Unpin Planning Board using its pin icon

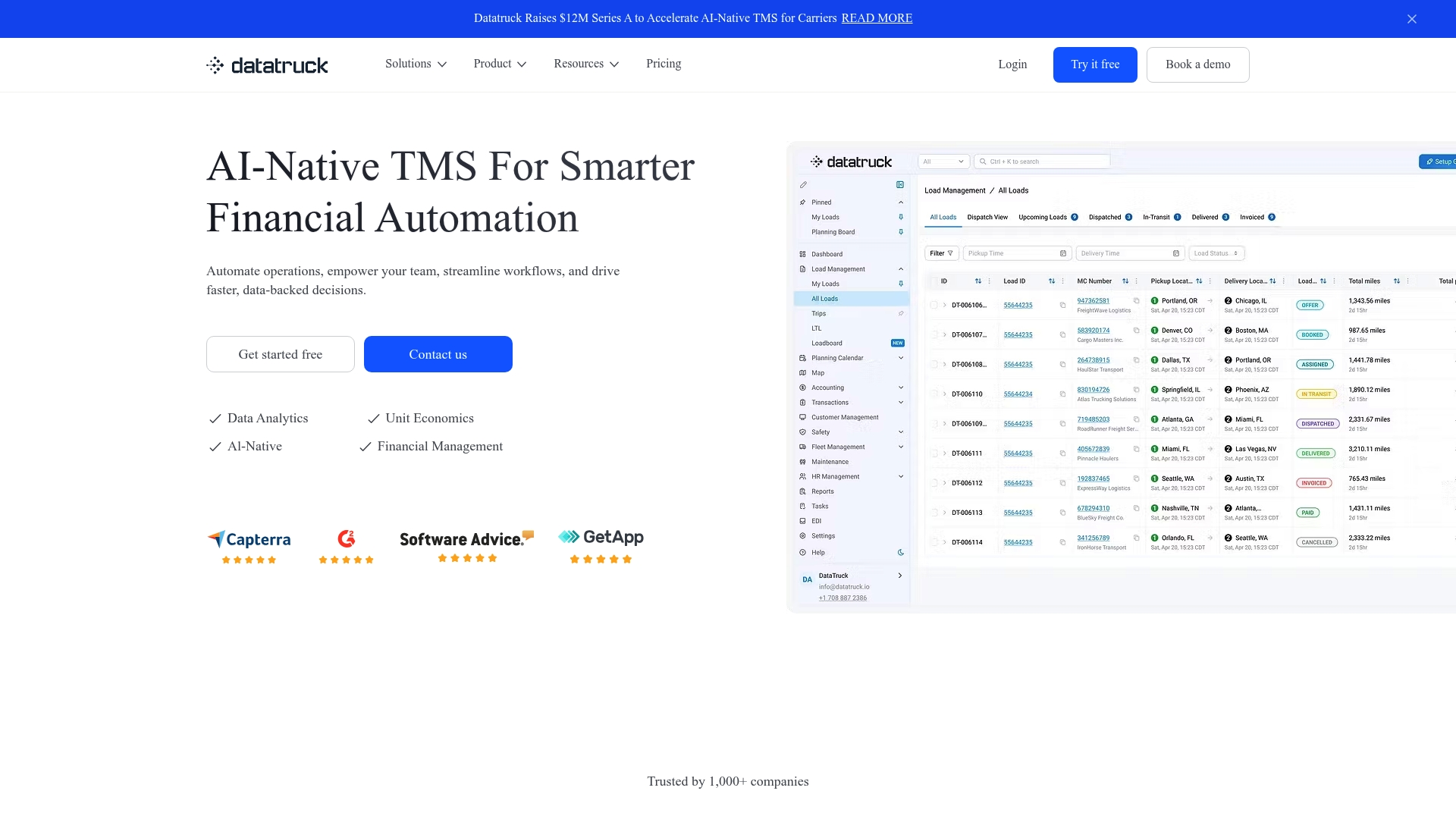point(901,232)
